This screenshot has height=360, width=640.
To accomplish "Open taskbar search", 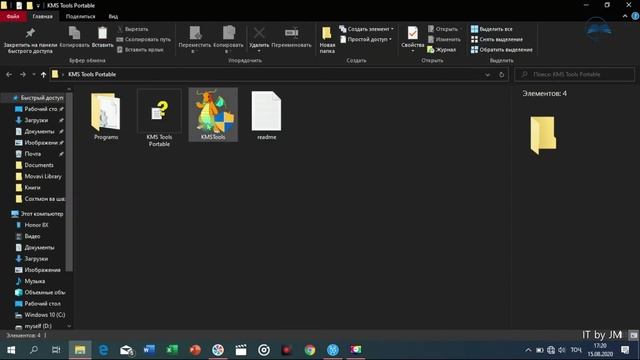I will coord(34,350).
